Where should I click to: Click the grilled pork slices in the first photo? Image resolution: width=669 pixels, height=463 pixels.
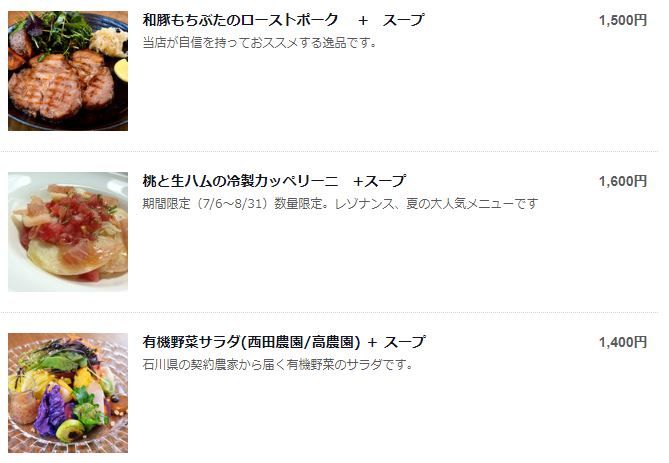tap(60, 85)
